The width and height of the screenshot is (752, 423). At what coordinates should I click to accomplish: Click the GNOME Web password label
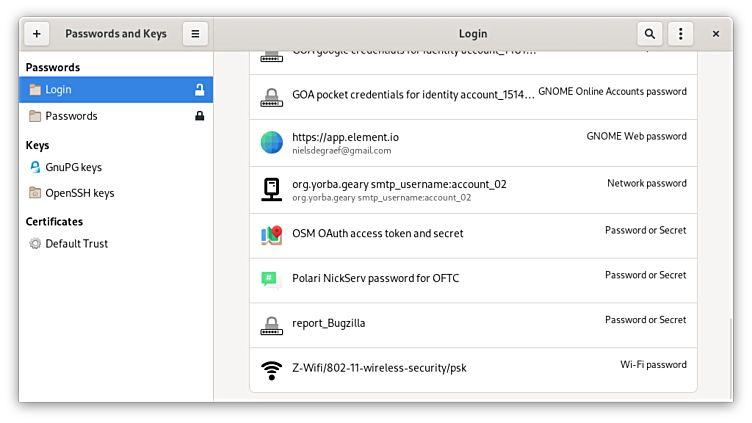click(636, 137)
